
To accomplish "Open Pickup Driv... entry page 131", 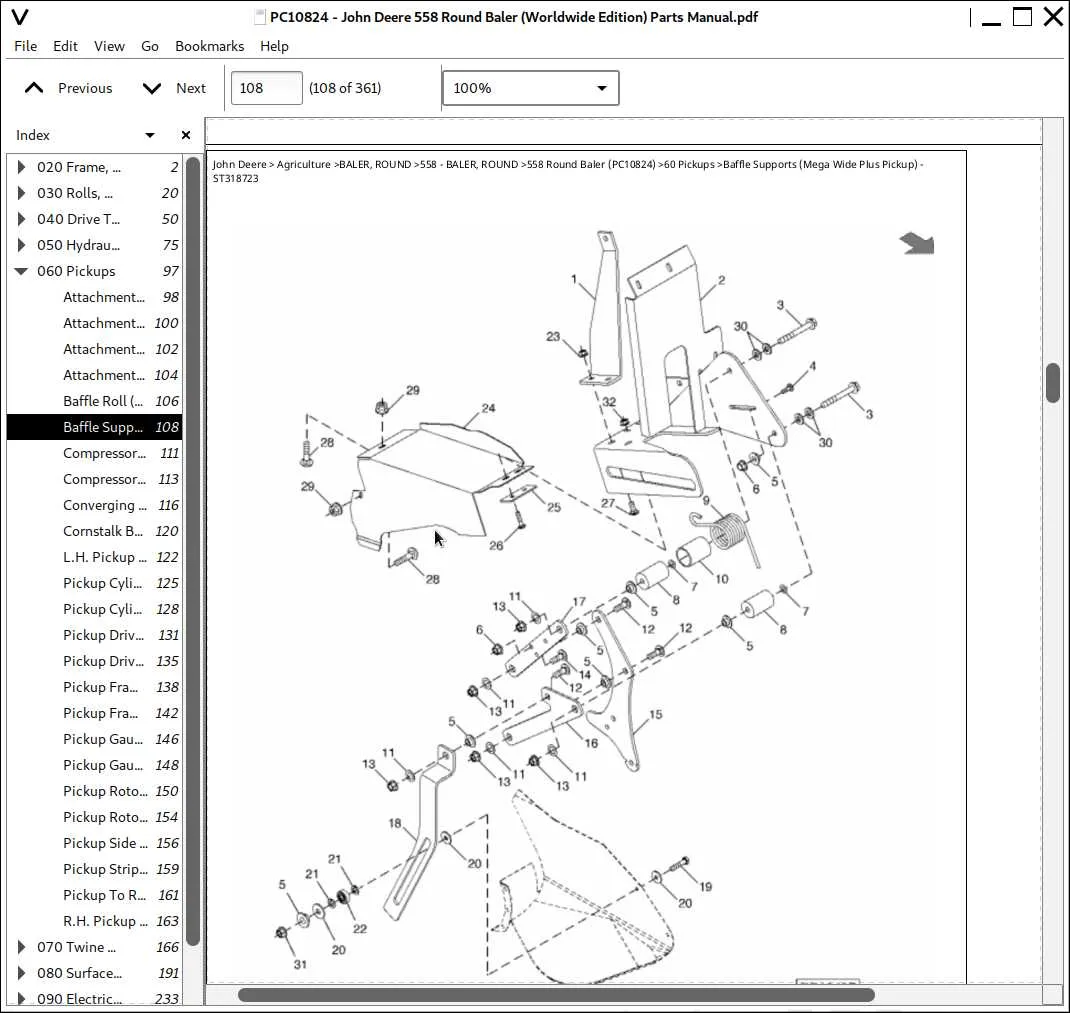I will click(x=94, y=635).
